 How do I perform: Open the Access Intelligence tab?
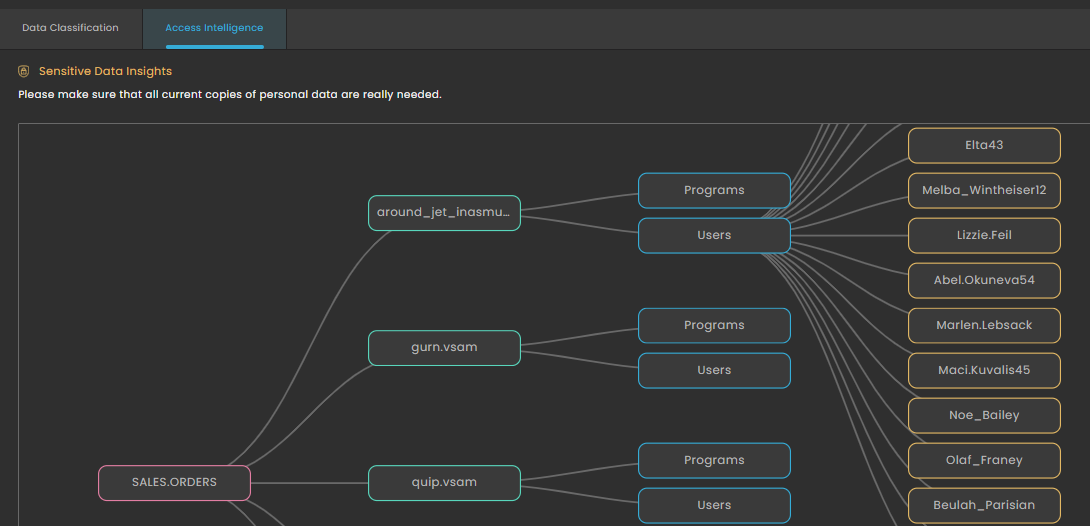(x=214, y=28)
